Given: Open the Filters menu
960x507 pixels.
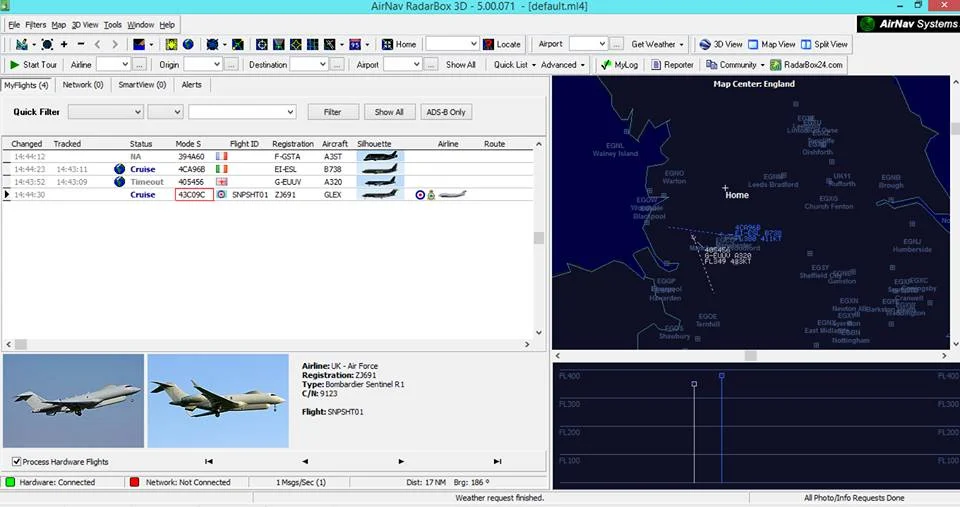Looking at the screenshot, I should pos(36,24).
